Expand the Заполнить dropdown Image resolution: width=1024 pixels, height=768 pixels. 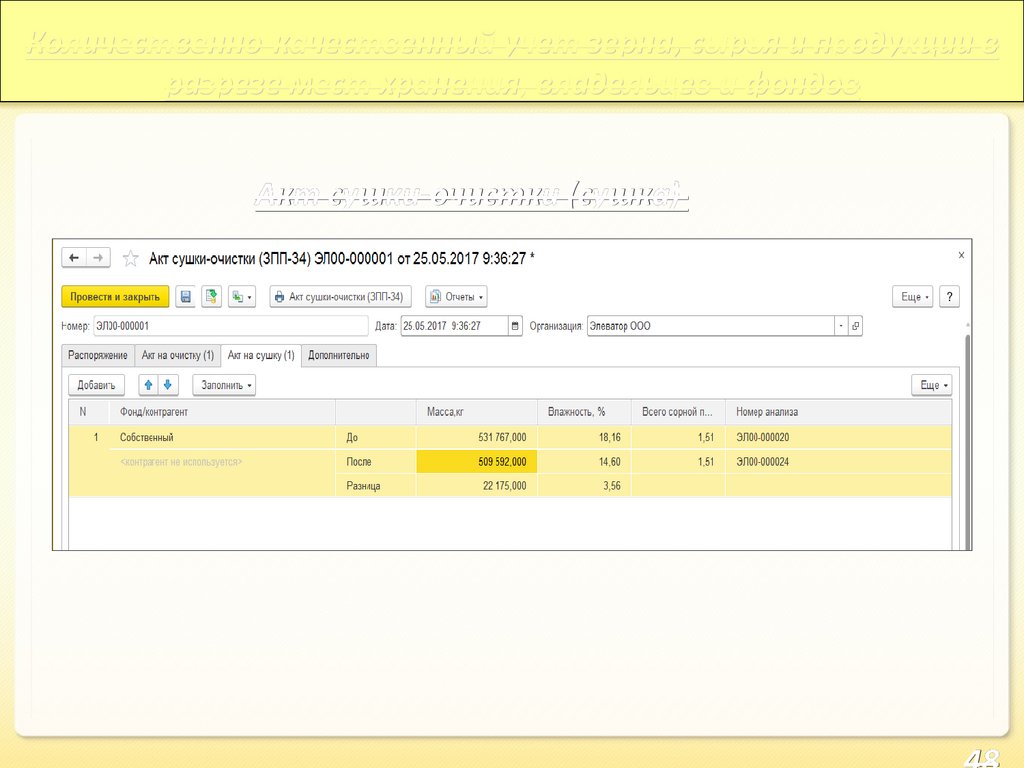224,385
